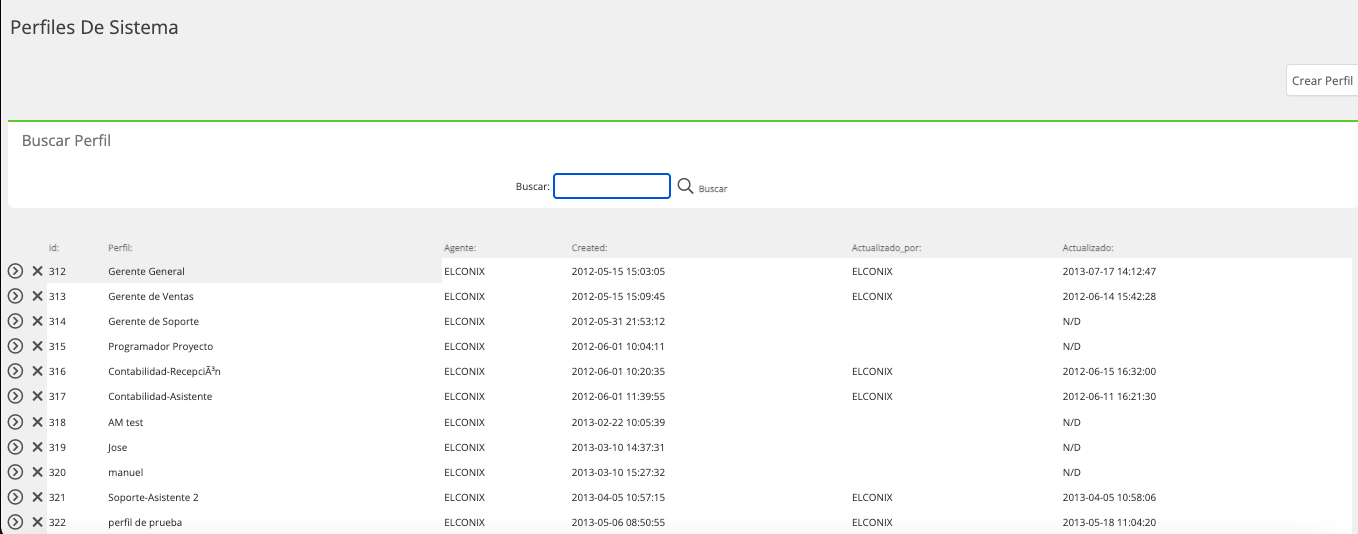The width and height of the screenshot is (1358, 534).
Task: Select the 'manuel' profile name
Action: (x=126, y=472)
